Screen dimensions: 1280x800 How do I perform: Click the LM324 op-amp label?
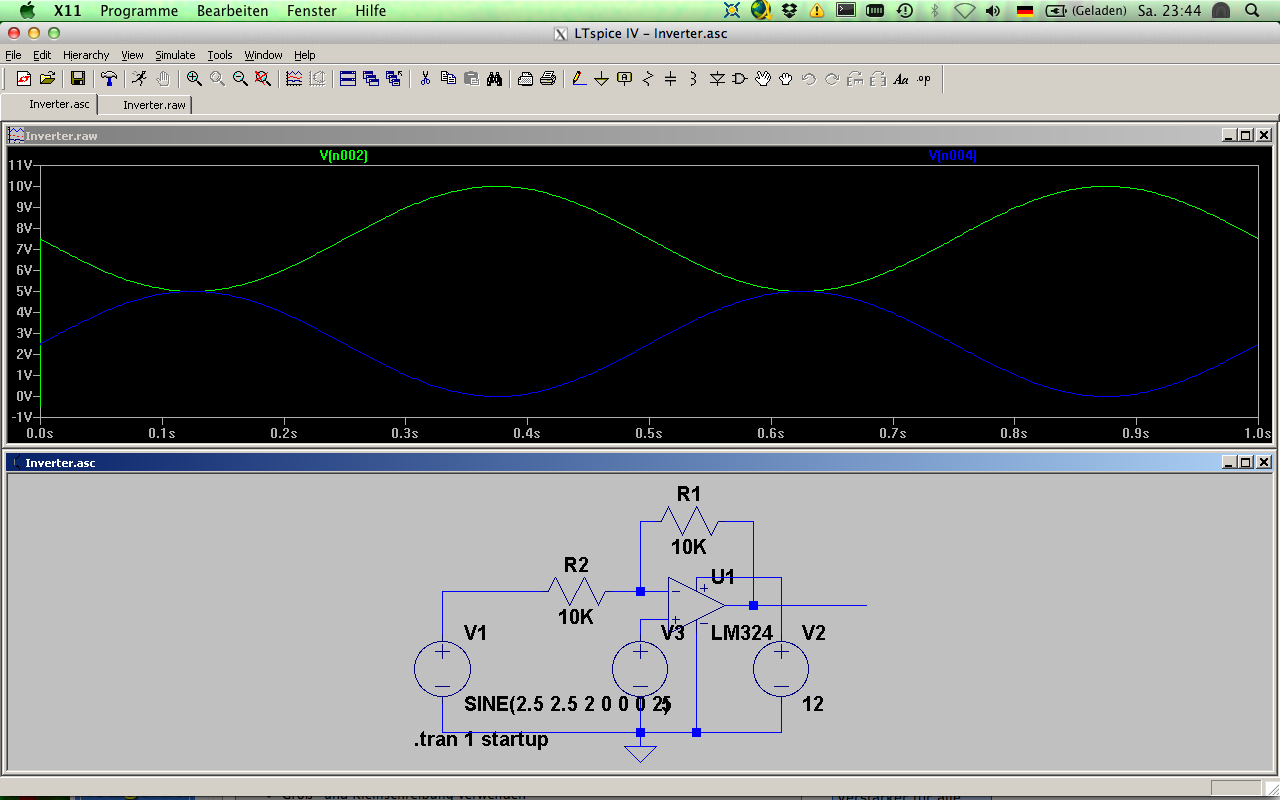tap(742, 633)
